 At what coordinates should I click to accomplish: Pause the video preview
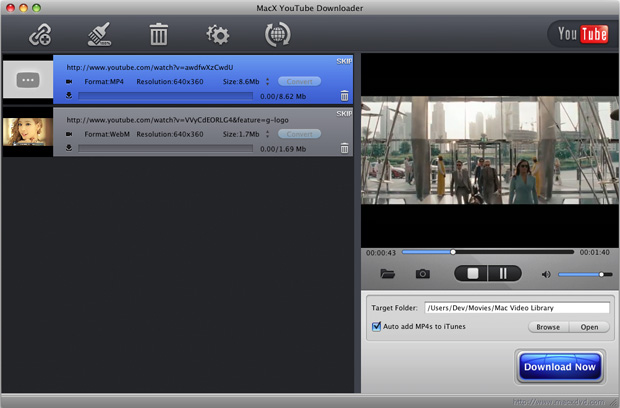pos(503,273)
